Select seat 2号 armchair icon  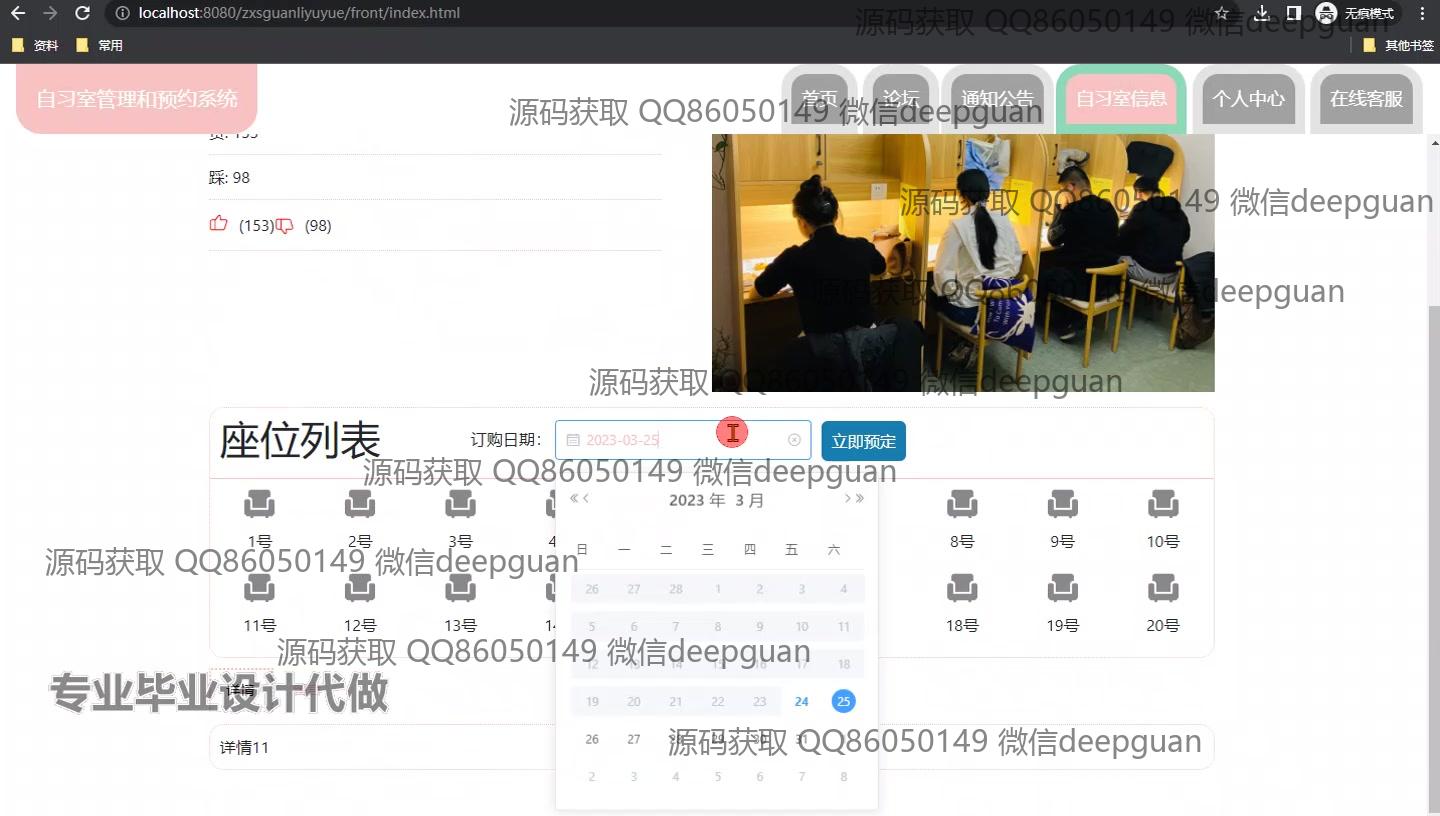click(360, 504)
